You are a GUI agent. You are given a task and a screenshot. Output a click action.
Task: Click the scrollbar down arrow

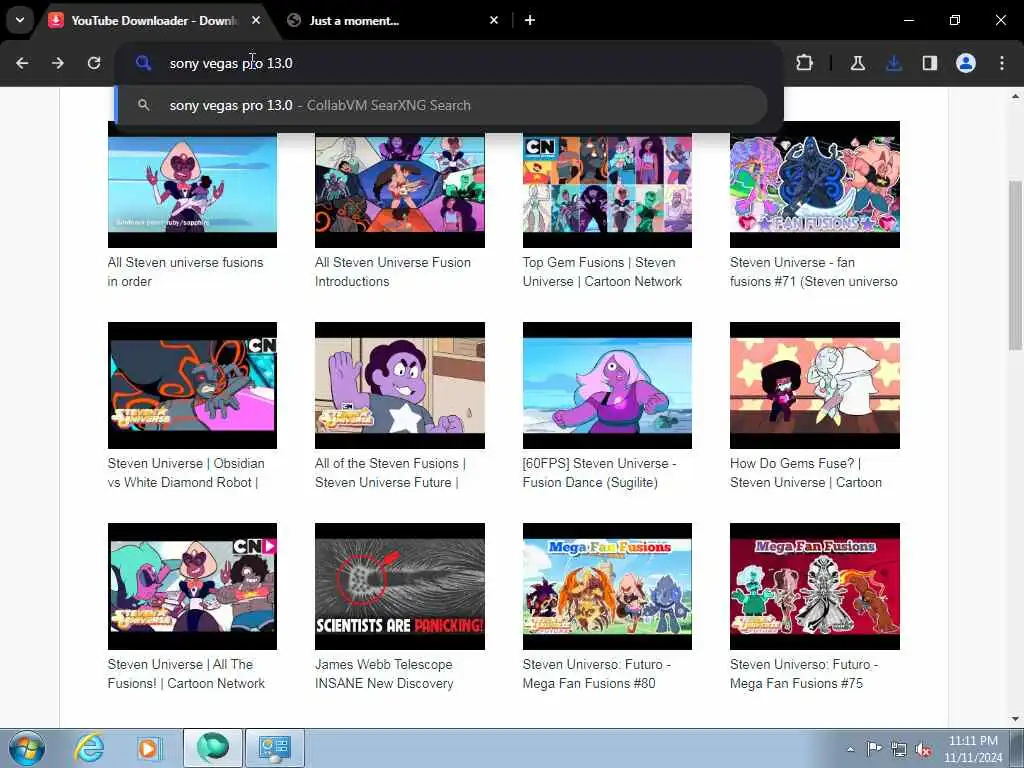tap(1015, 719)
